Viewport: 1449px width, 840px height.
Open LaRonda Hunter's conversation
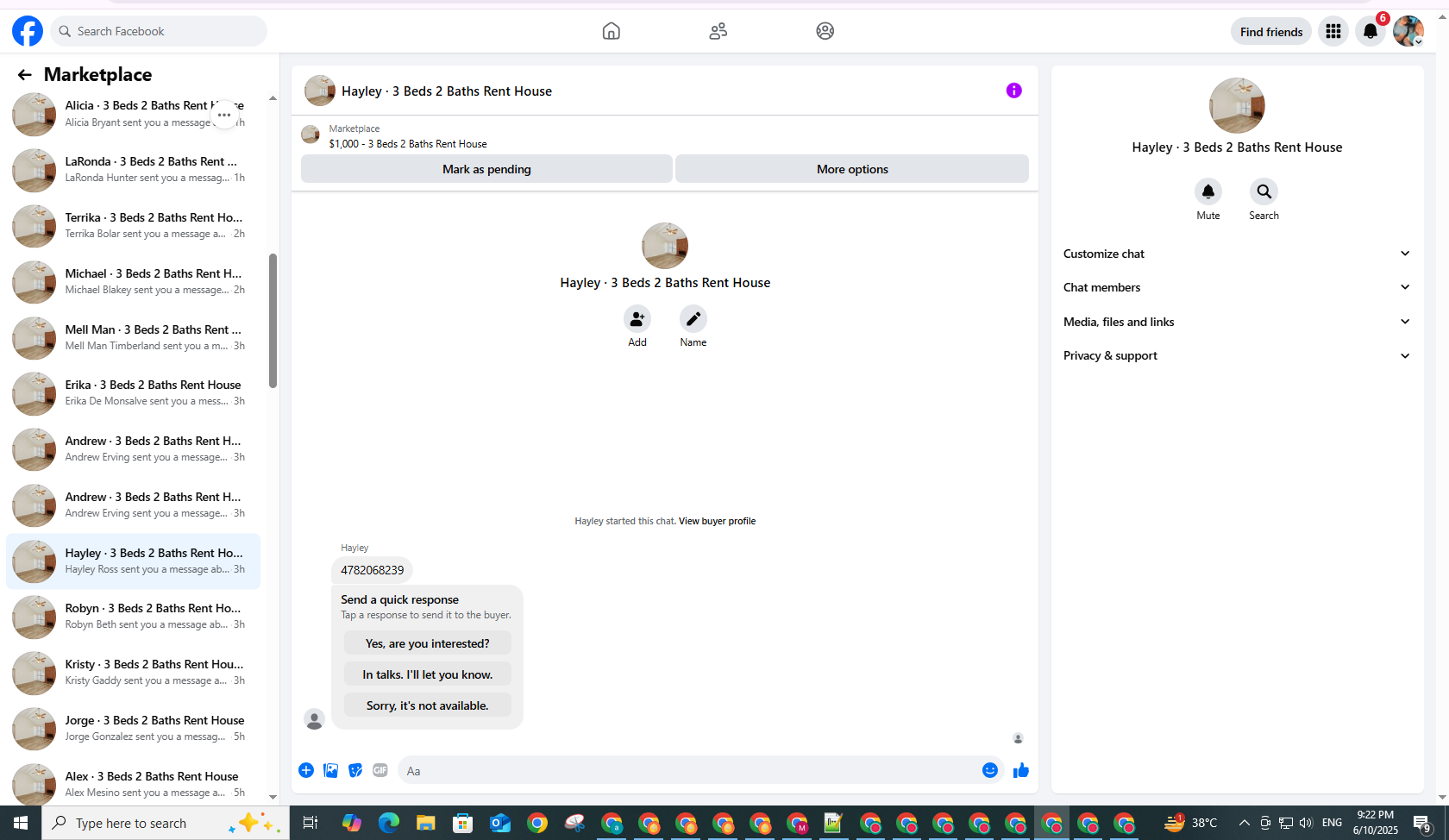click(x=134, y=170)
